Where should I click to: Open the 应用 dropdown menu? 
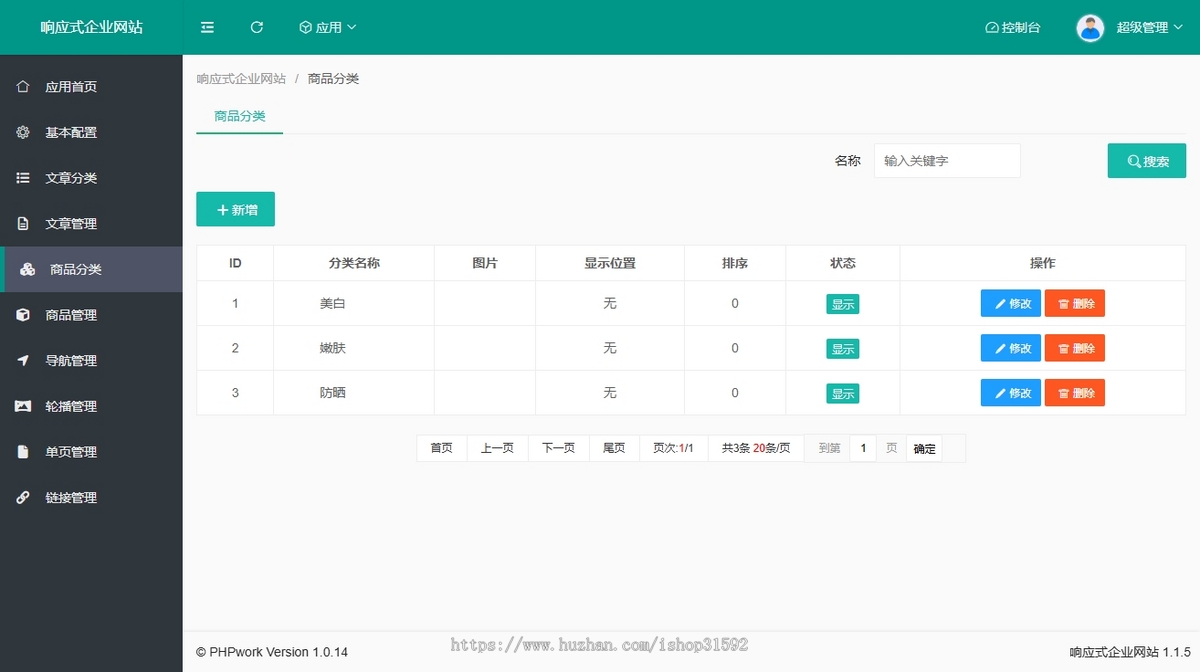click(328, 28)
